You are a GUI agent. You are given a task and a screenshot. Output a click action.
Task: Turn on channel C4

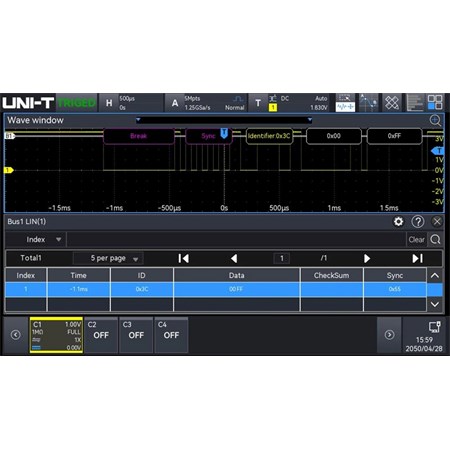click(x=171, y=335)
